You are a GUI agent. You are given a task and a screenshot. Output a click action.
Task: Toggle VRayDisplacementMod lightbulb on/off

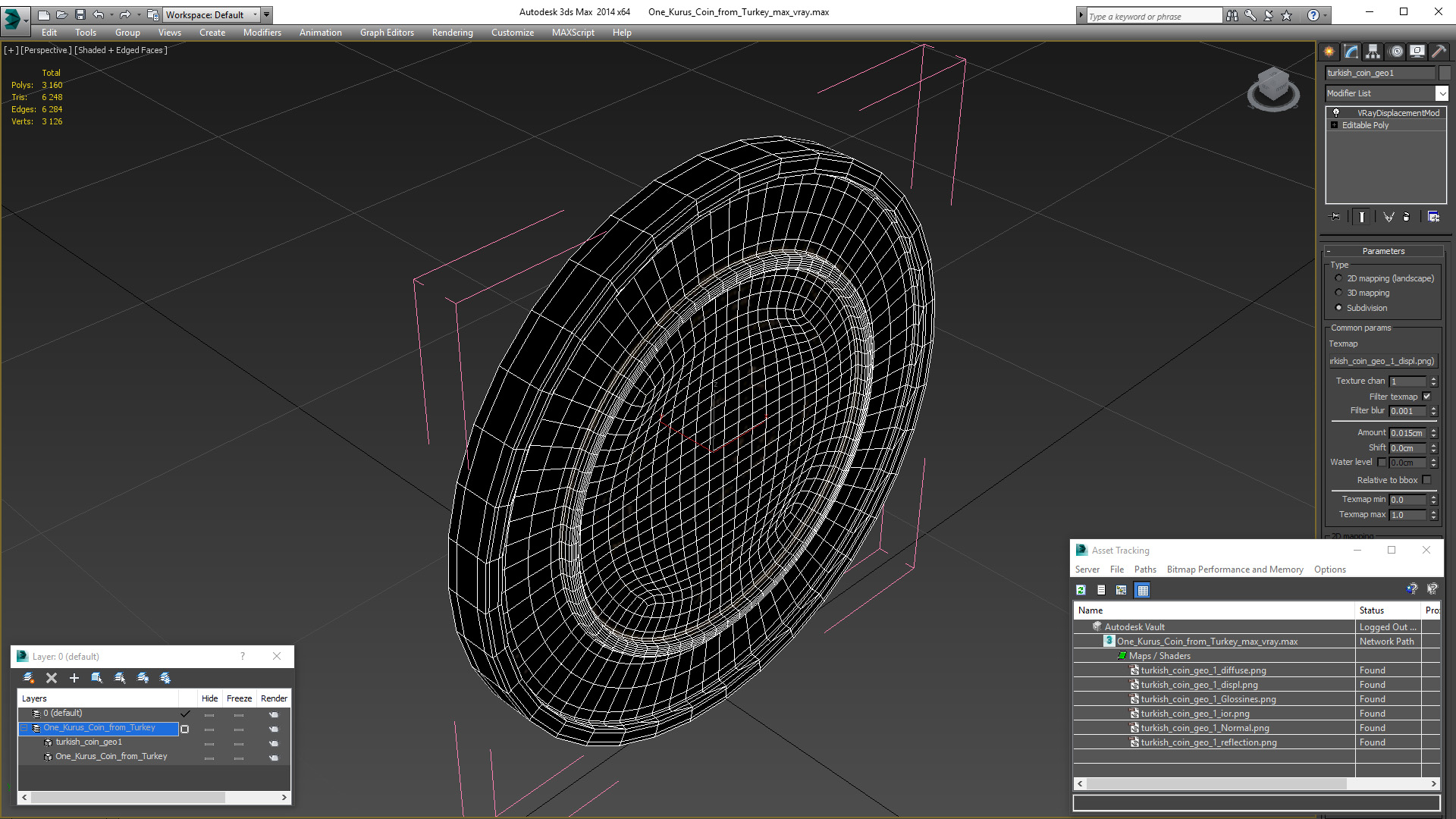[1336, 112]
